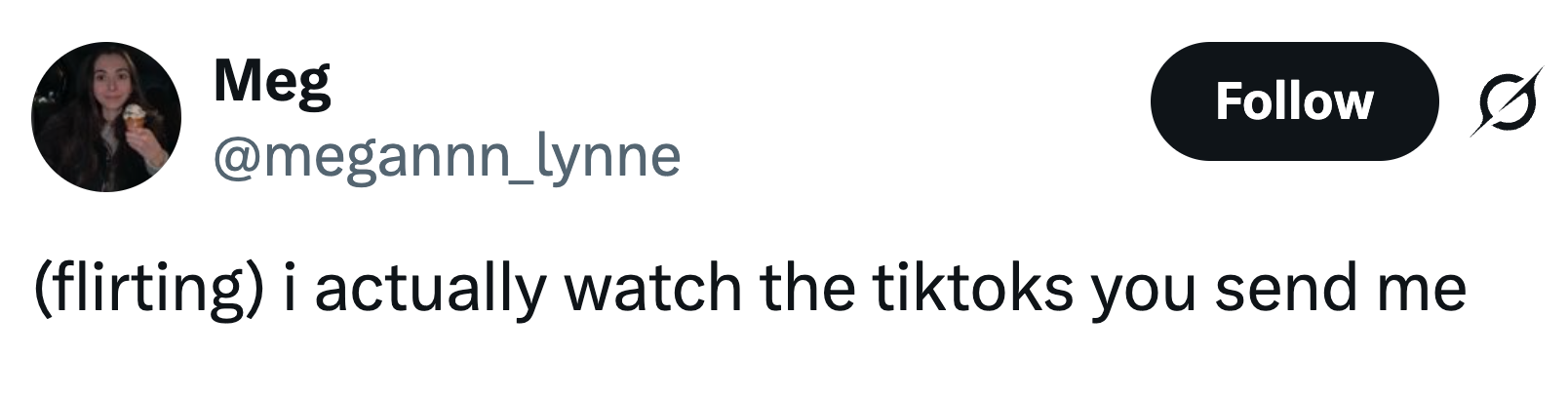Screen dimensions: 1568x396
Task: Click the lone "i" in the tweet
Action: coord(290,288)
